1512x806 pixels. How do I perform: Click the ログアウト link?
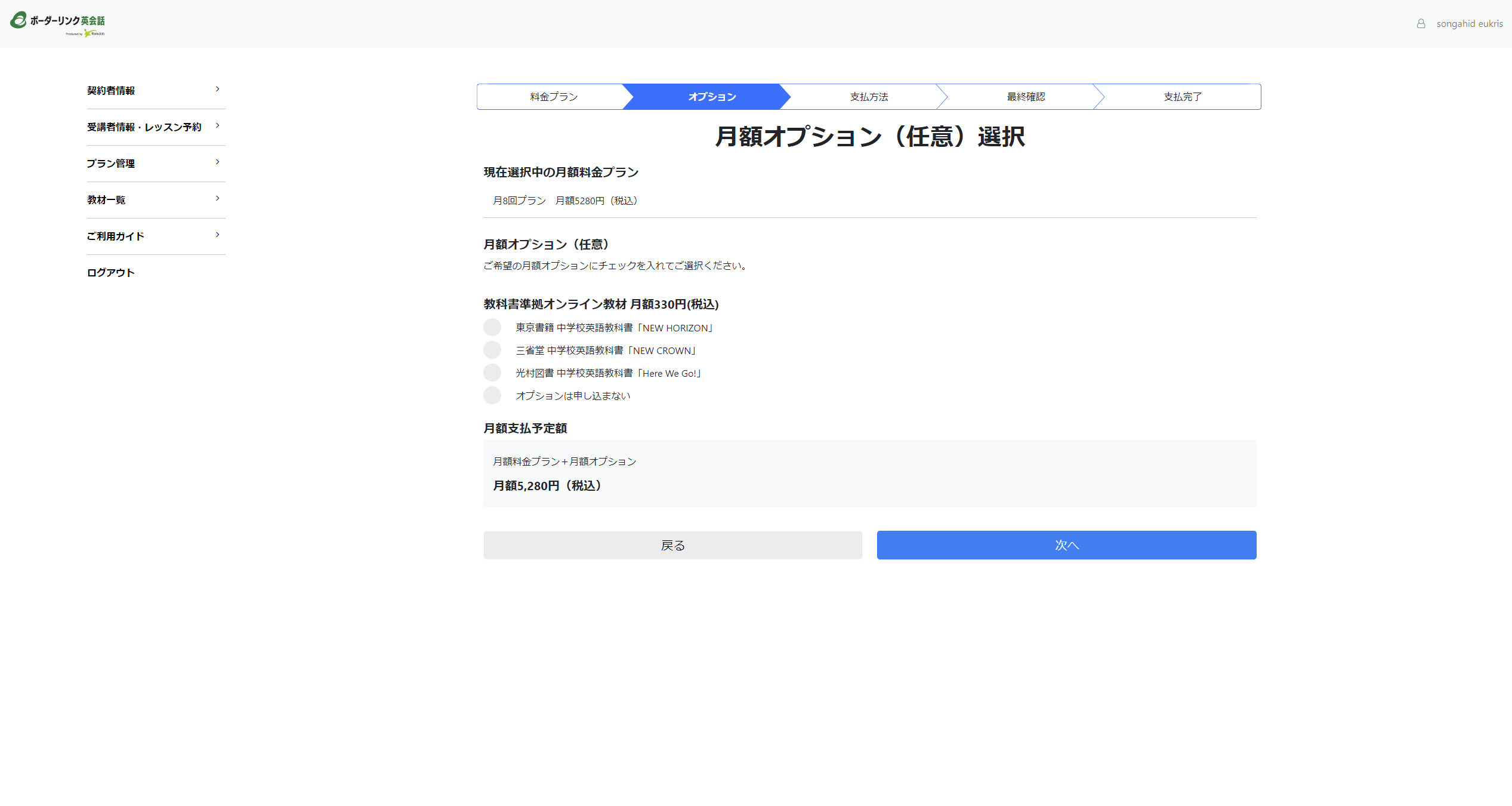[110, 273]
